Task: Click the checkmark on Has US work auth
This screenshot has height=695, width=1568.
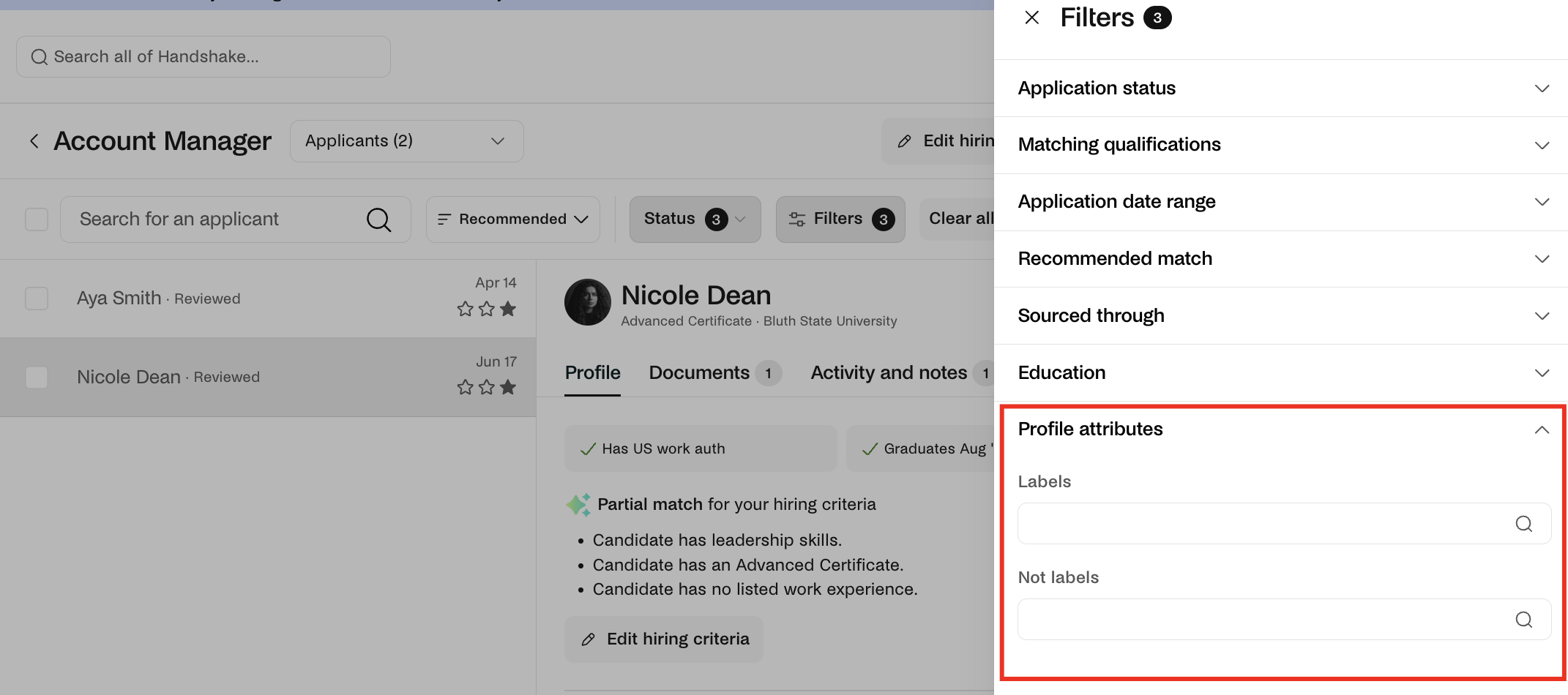Action: pos(587,449)
